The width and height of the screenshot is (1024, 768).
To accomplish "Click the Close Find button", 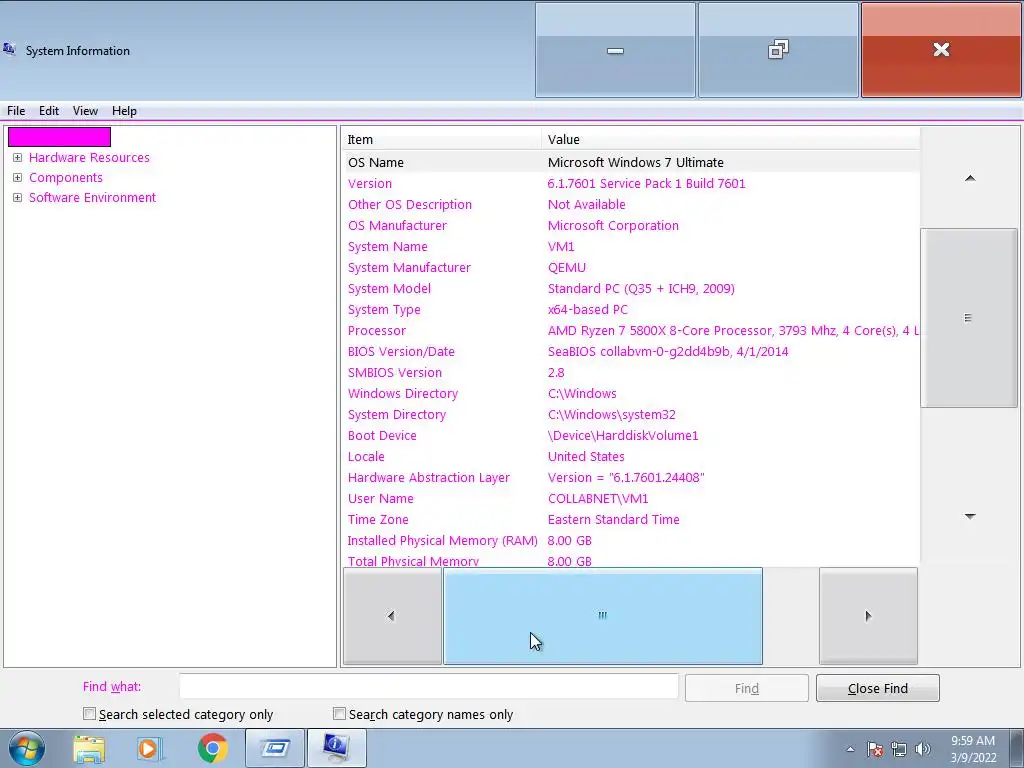I will [878, 688].
